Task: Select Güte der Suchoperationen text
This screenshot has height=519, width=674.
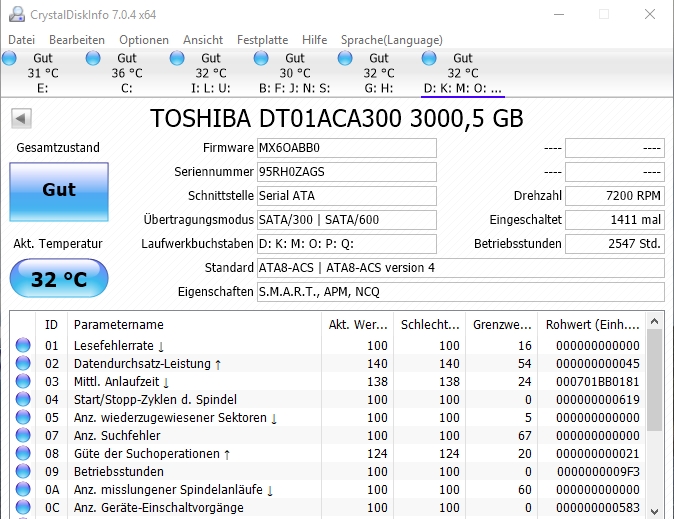Action: [152, 454]
